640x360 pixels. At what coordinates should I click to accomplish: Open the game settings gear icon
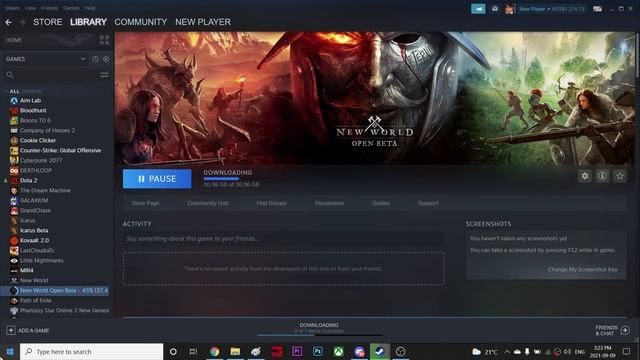[x=585, y=176]
